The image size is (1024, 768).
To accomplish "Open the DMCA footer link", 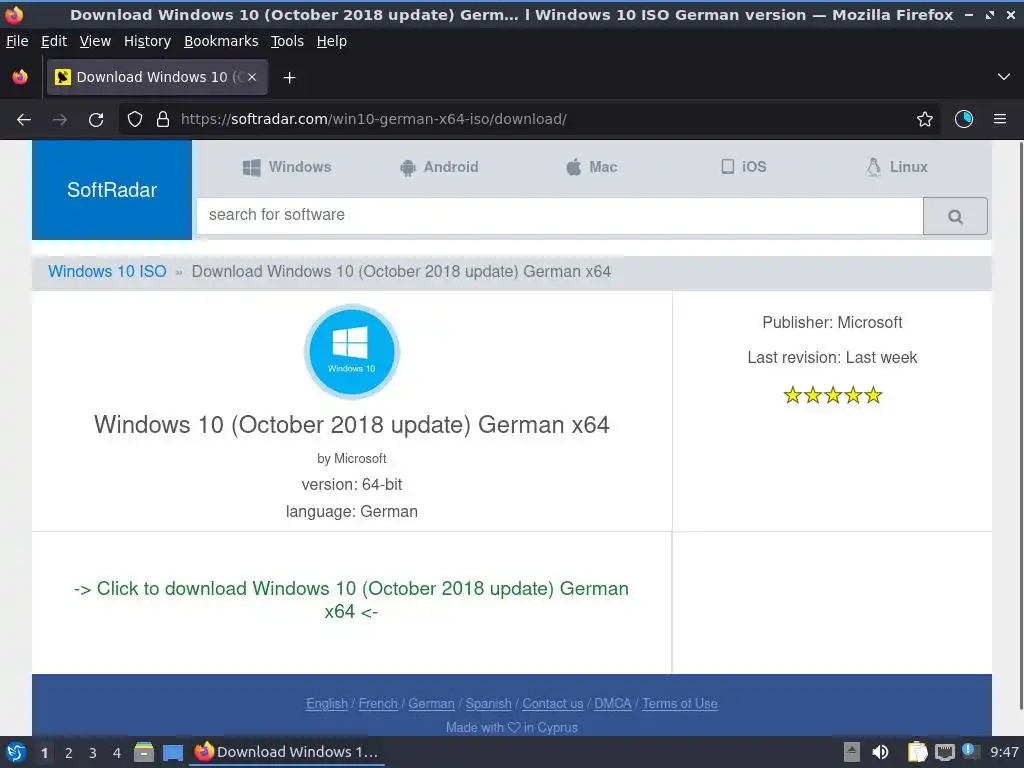I will pyautogui.click(x=613, y=704).
